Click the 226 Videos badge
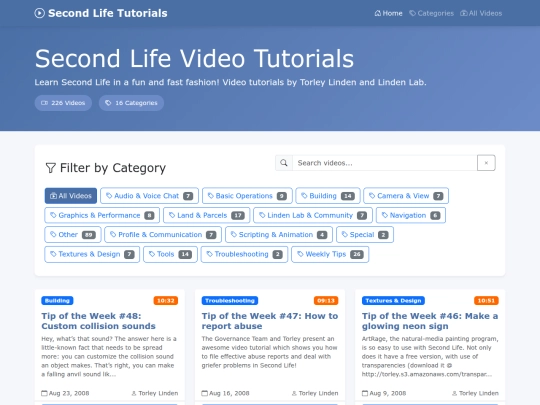The height and width of the screenshot is (405, 540). [x=63, y=103]
